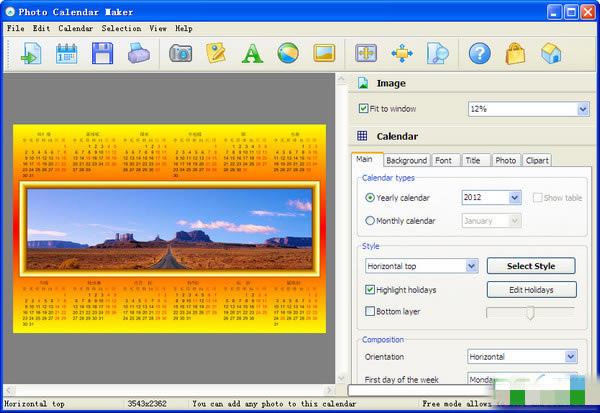The width and height of the screenshot is (600, 413).
Task: Click the shopping bag order icon
Action: (x=515, y=54)
